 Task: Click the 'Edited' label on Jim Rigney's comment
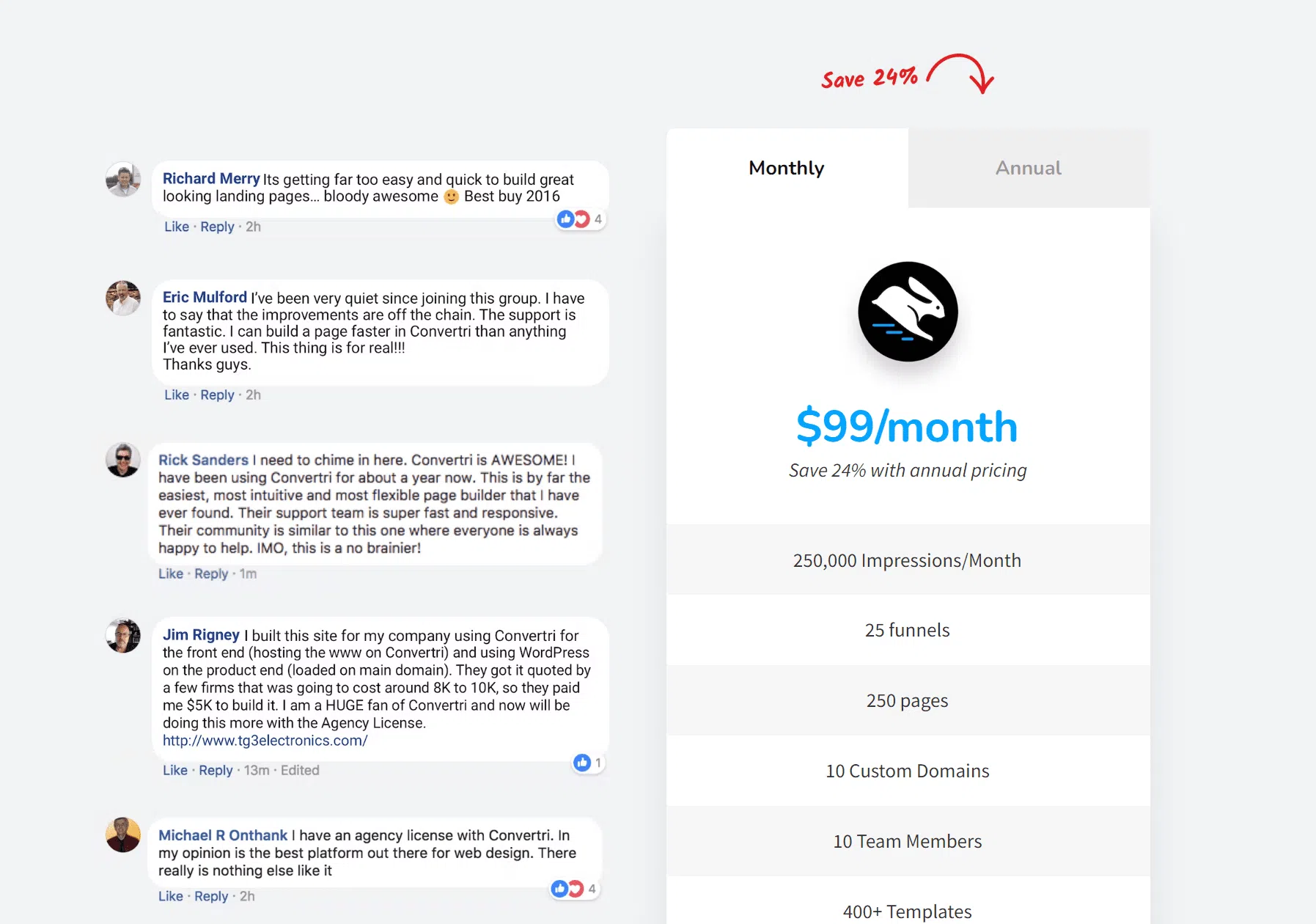[x=300, y=770]
